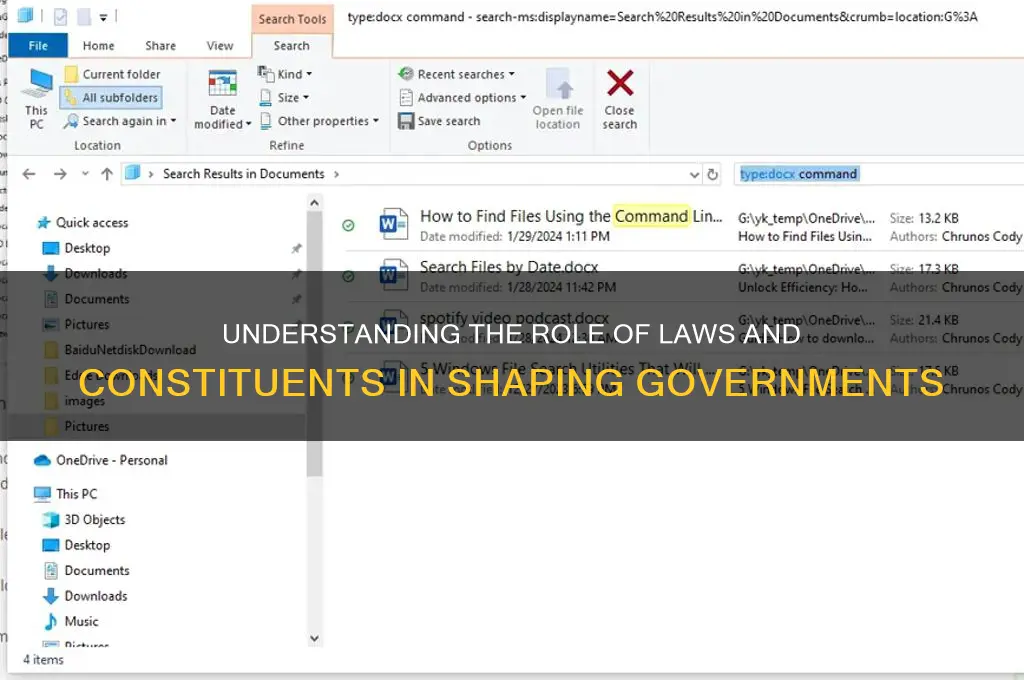Image resolution: width=1024 pixels, height=680 pixels.
Task: Toggle All subfolders search scope
Action: 112,98
